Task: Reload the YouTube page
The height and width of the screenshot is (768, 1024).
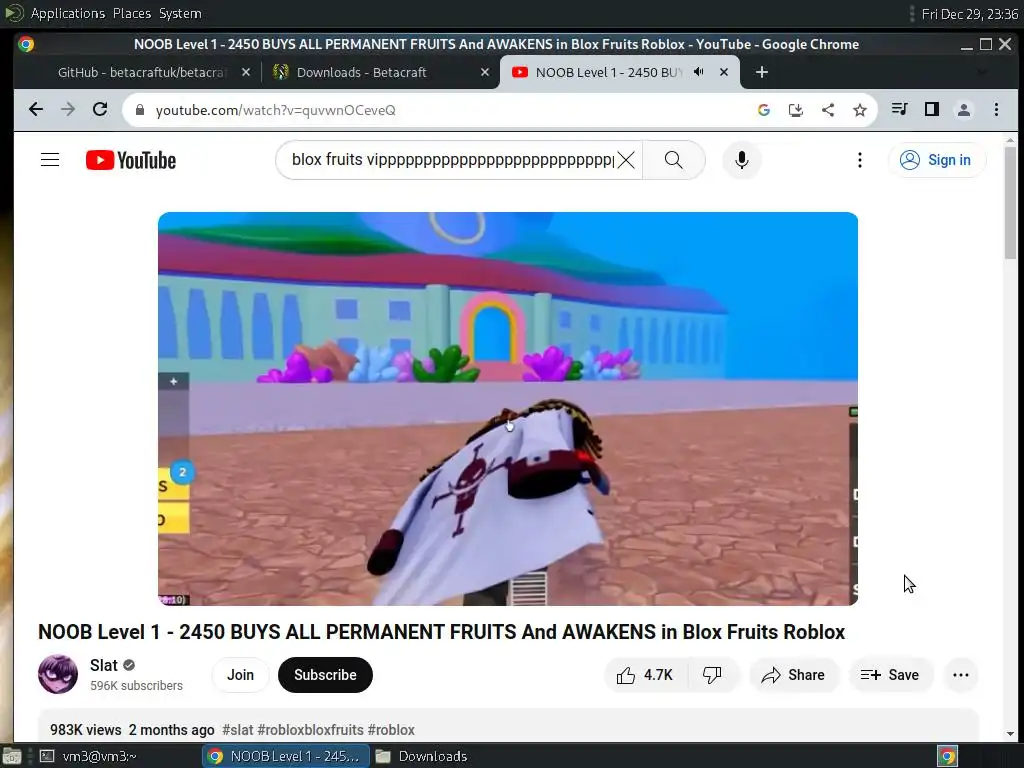Action: coord(100,110)
